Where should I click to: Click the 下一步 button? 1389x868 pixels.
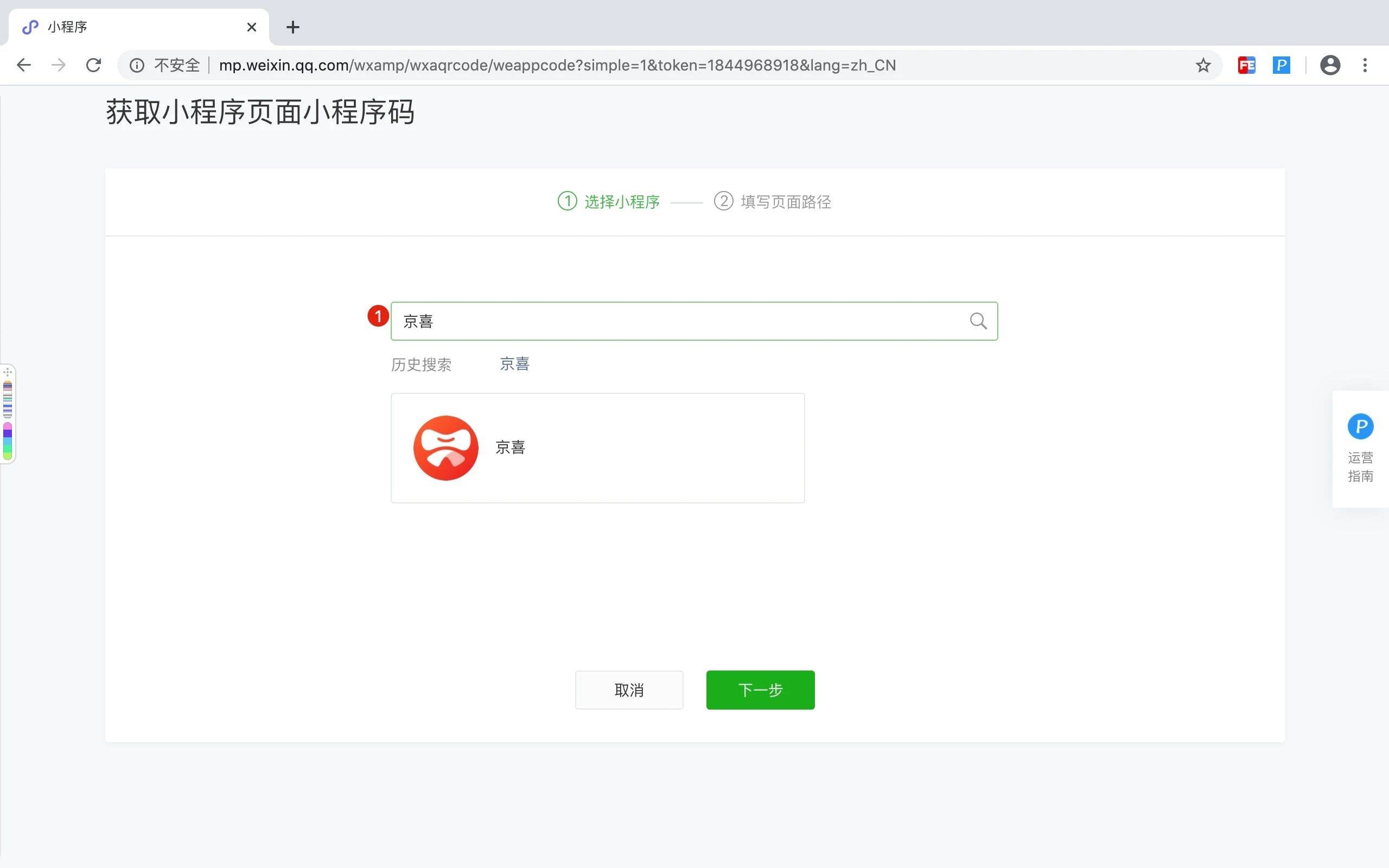(x=760, y=690)
